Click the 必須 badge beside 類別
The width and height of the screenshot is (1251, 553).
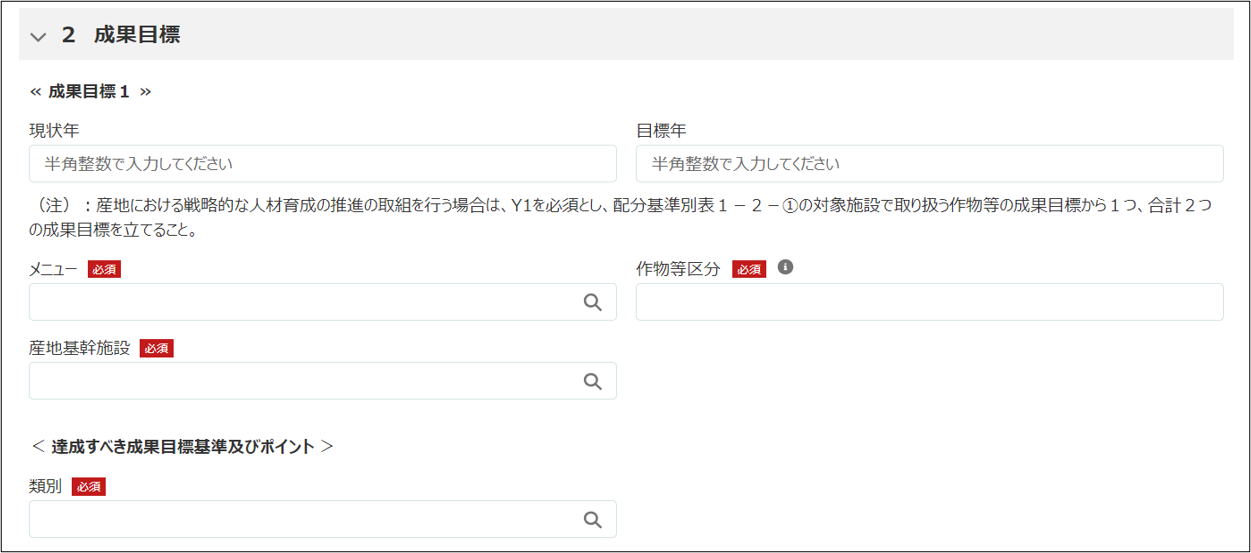click(x=88, y=487)
